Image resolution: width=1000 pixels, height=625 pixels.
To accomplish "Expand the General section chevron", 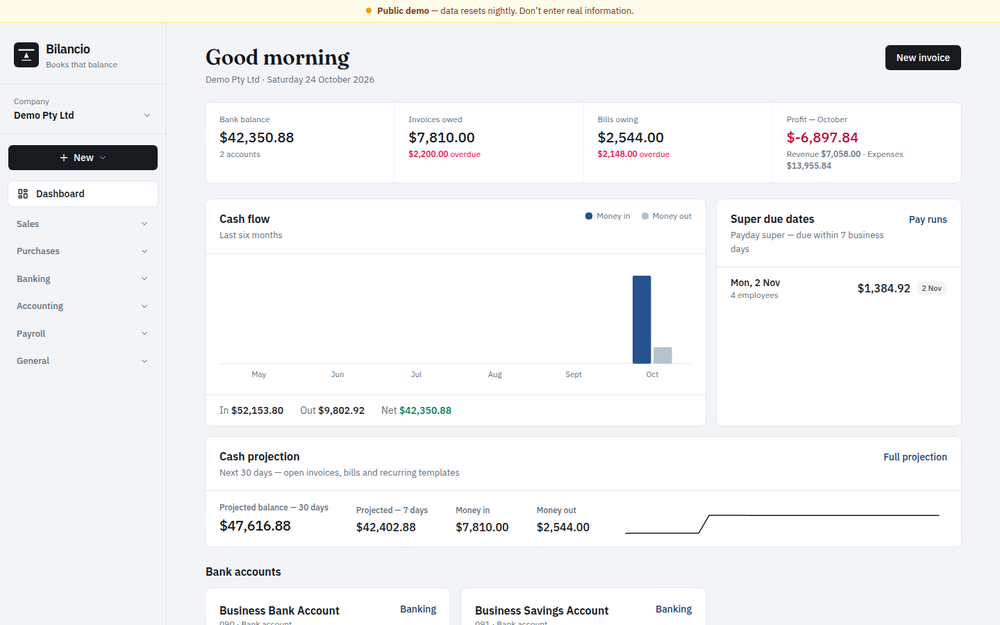I will 144,361.
